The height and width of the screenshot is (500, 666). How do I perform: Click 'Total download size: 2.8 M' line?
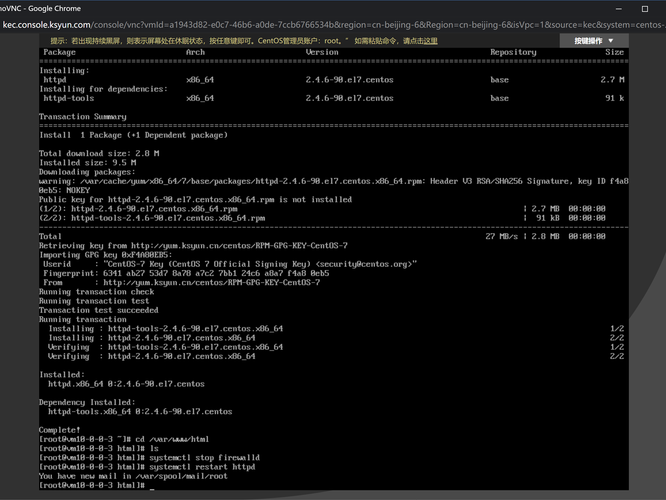click(99, 153)
